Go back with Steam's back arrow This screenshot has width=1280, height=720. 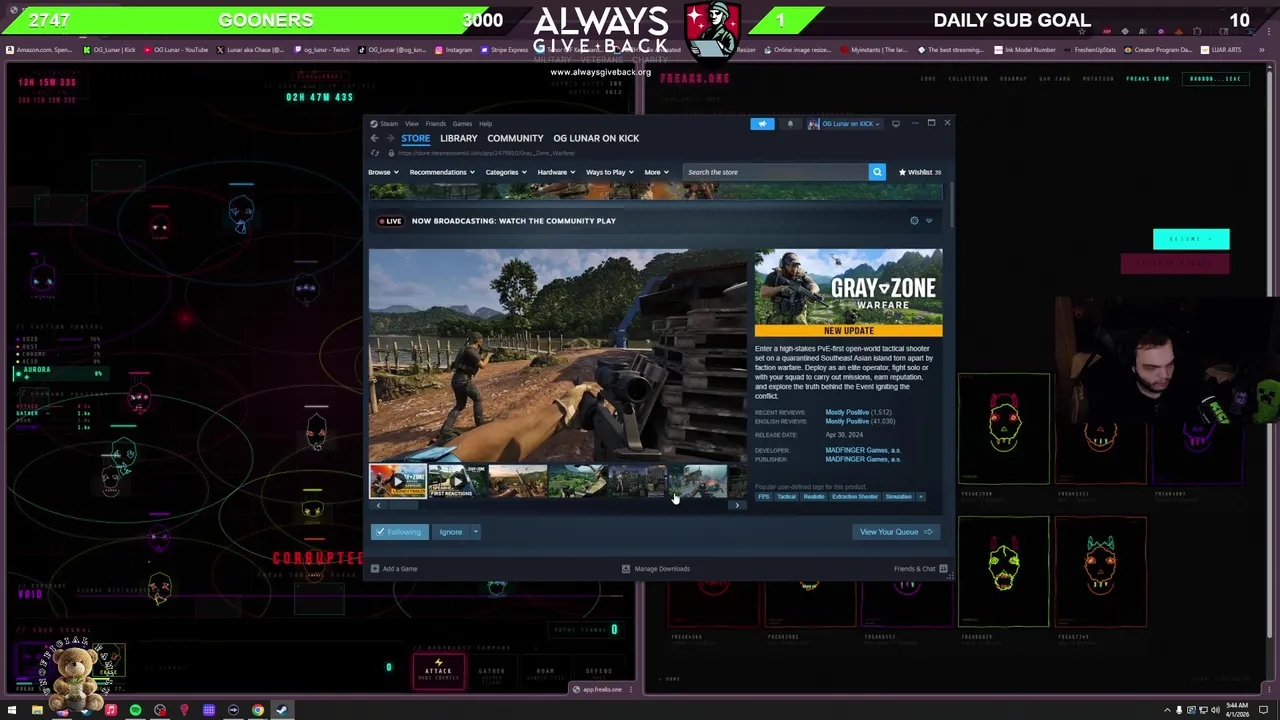click(375, 138)
